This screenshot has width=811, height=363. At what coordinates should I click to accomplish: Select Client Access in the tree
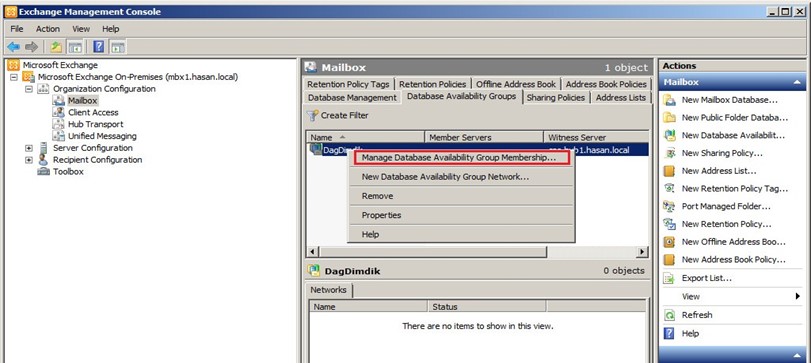tap(93, 113)
